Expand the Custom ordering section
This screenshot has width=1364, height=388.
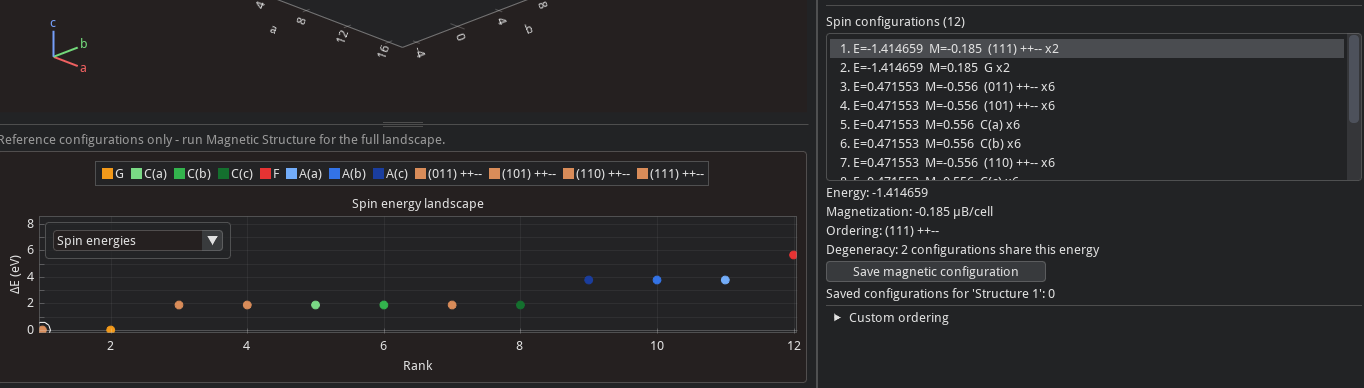click(890, 318)
